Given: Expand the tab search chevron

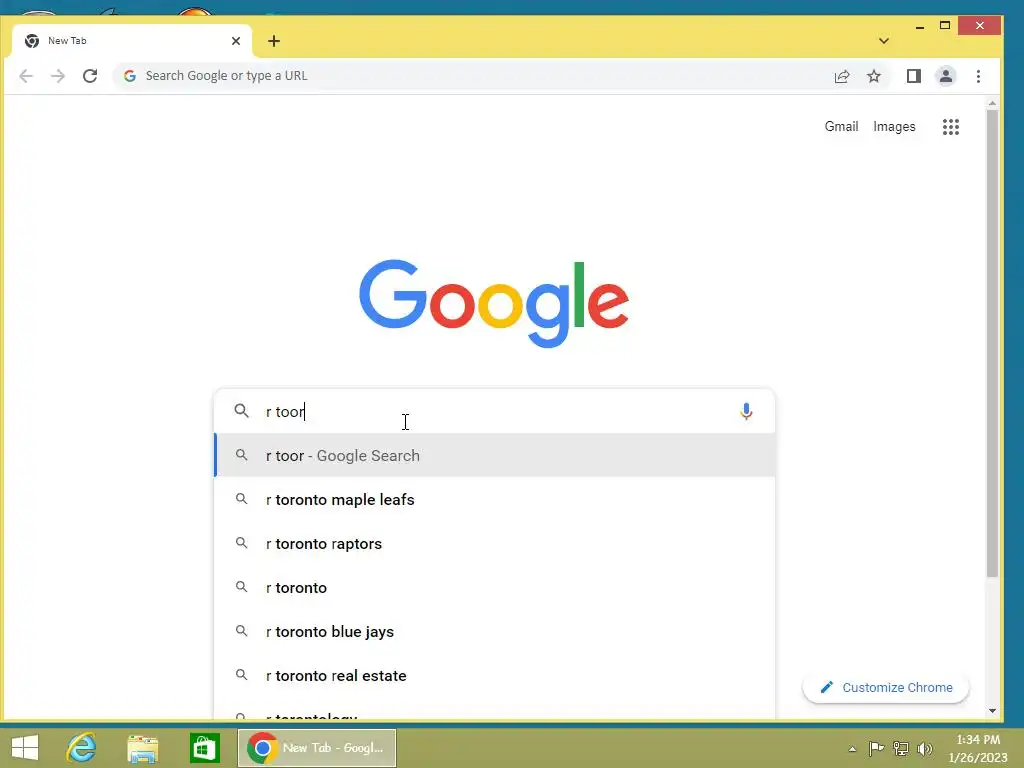Looking at the screenshot, I should coord(884,40).
